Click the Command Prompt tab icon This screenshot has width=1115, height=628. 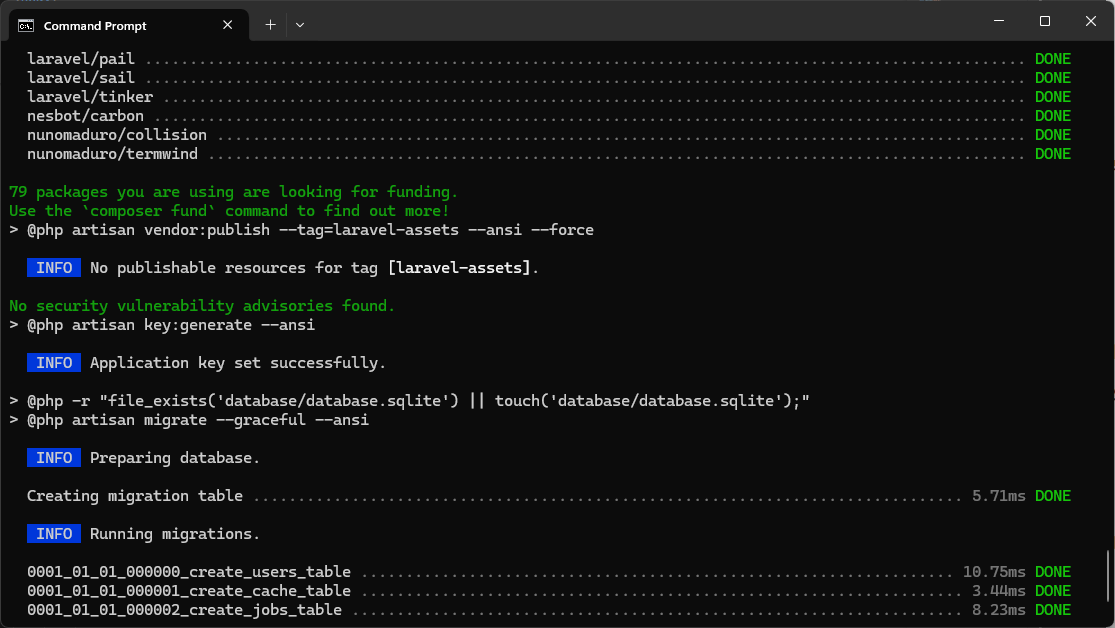point(26,24)
